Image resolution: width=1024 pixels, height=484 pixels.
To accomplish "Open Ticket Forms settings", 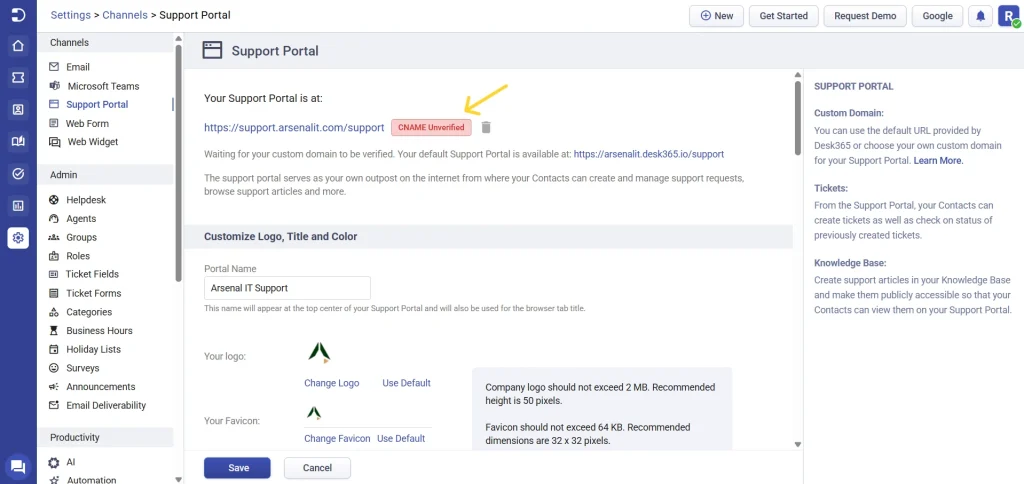I will coord(93,293).
